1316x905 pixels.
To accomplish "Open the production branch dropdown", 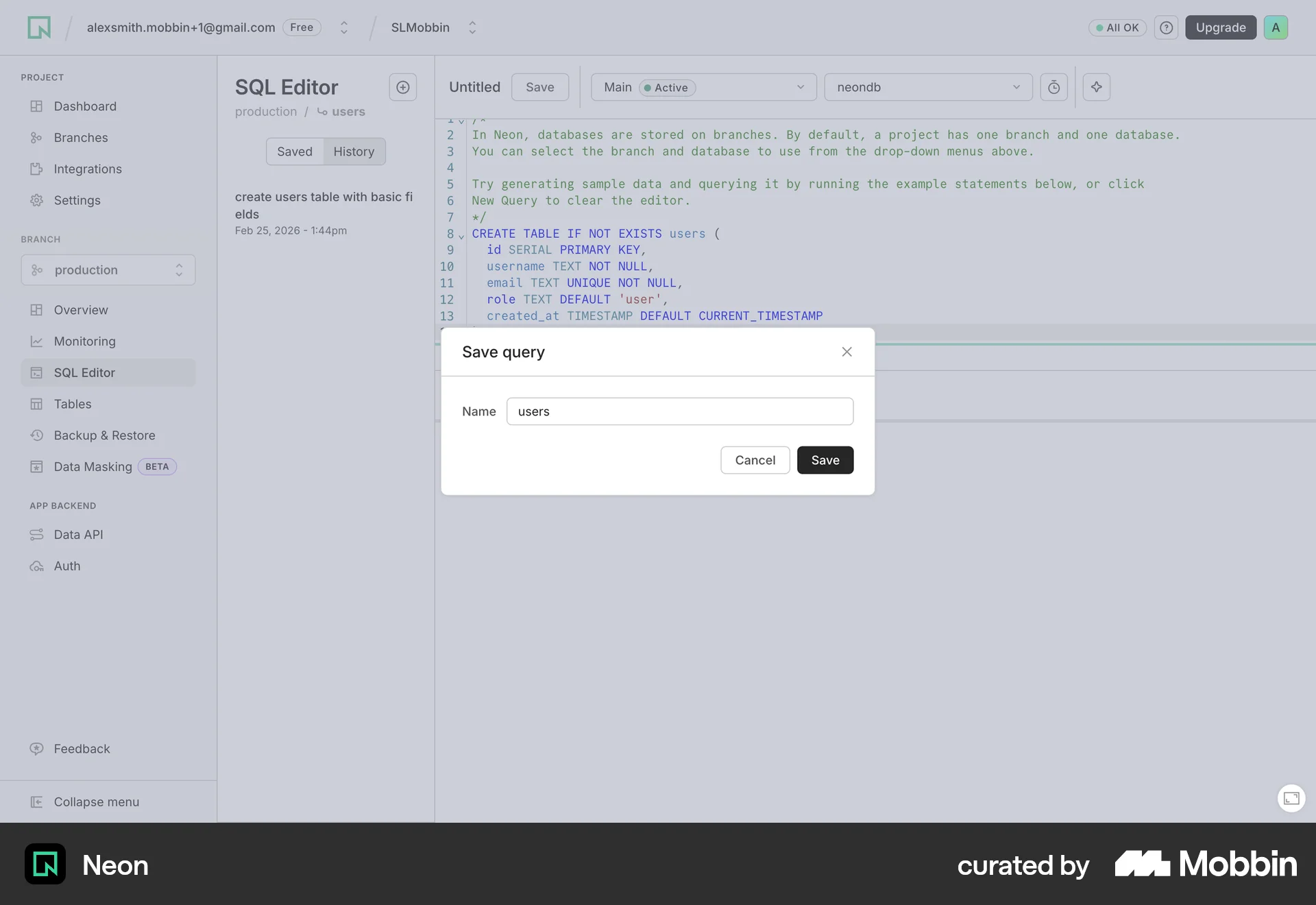I will point(108,270).
